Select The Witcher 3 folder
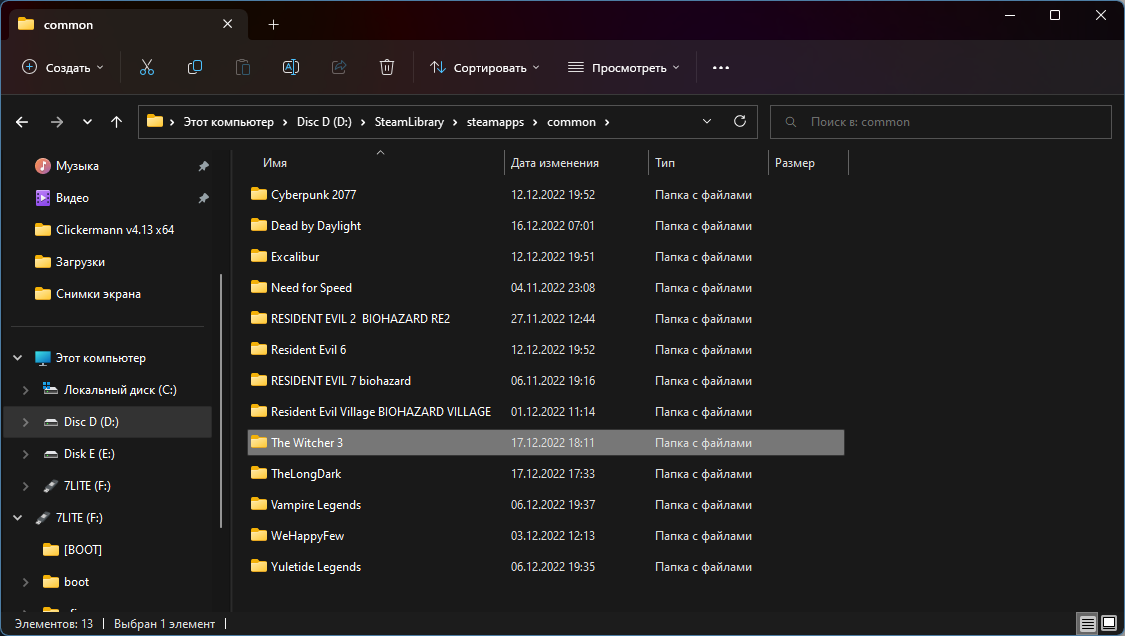1125x636 pixels. click(x=546, y=442)
